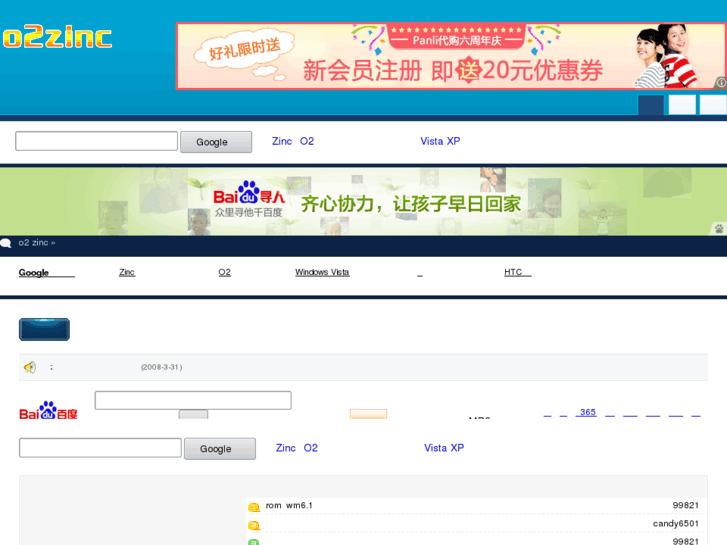Open user candy6501 profile
727x545 pixels.
(676, 524)
